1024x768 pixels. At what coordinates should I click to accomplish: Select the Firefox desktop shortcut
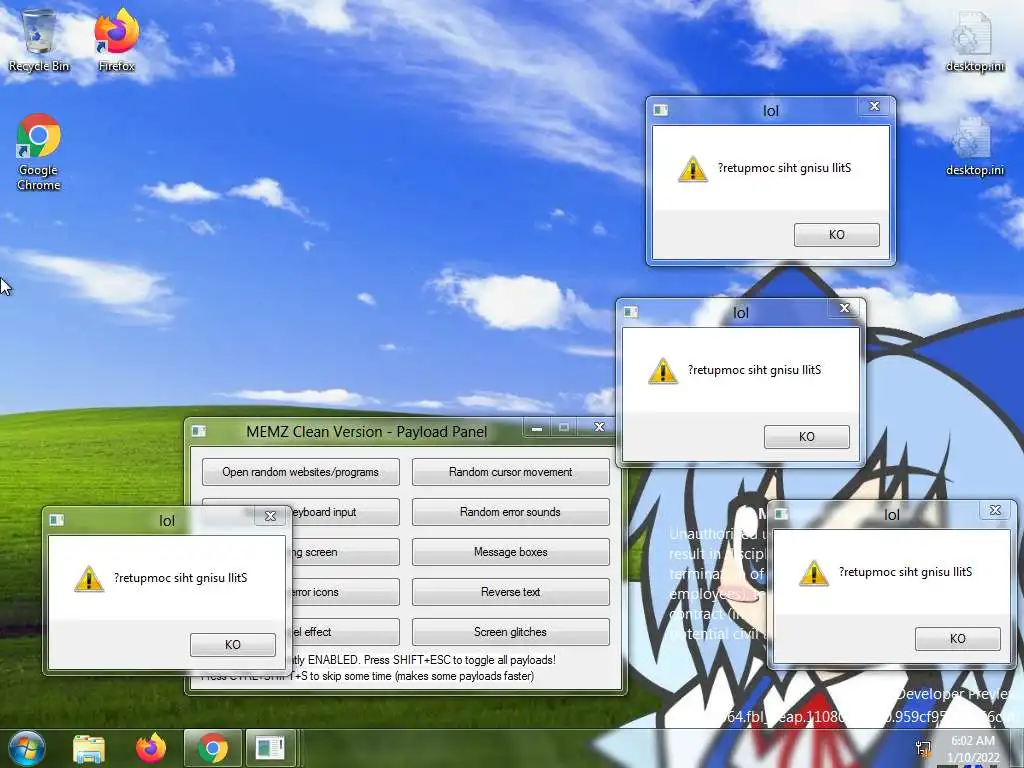coord(116,40)
